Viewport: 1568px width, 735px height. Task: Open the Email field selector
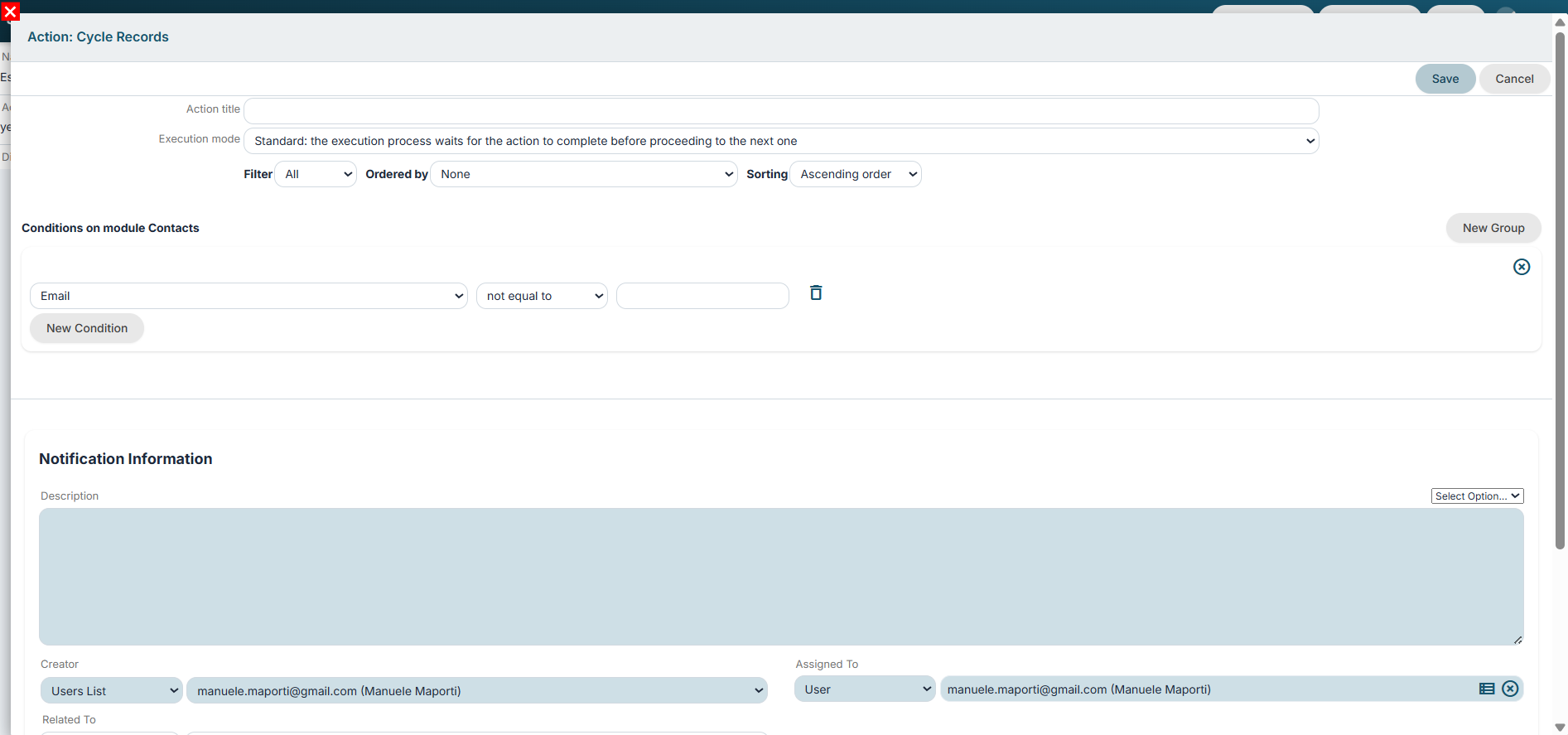point(248,296)
